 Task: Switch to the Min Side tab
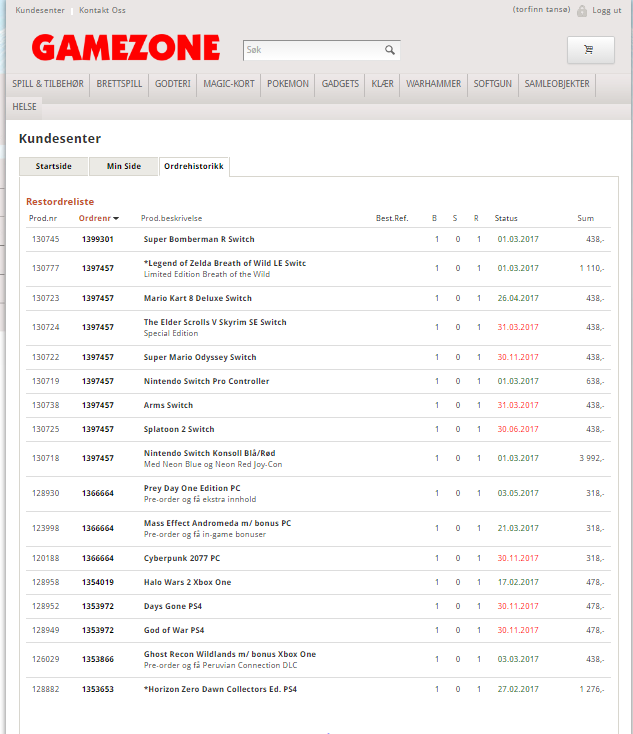coord(124,166)
